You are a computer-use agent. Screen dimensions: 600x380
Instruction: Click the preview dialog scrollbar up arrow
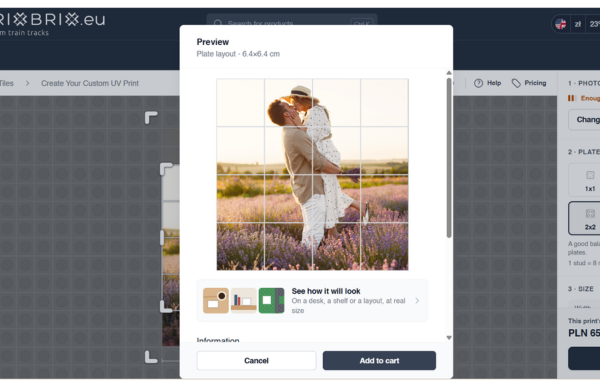coord(449,73)
